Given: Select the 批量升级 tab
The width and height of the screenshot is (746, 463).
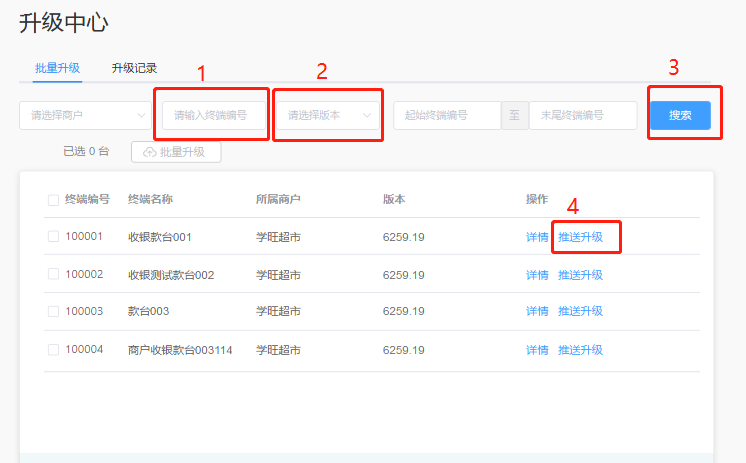Looking at the screenshot, I should point(57,68).
